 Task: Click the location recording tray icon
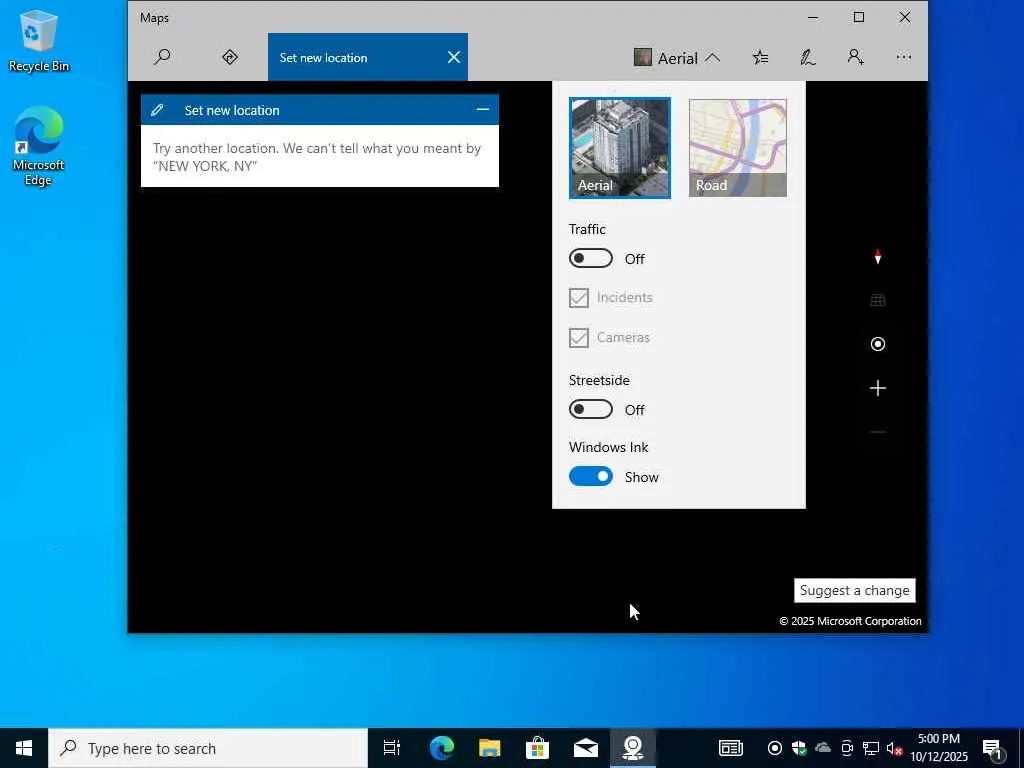(775, 748)
